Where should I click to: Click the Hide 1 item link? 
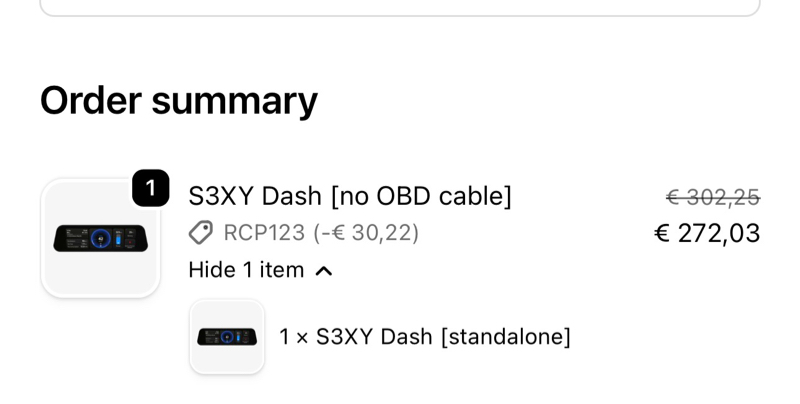coord(246,270)
